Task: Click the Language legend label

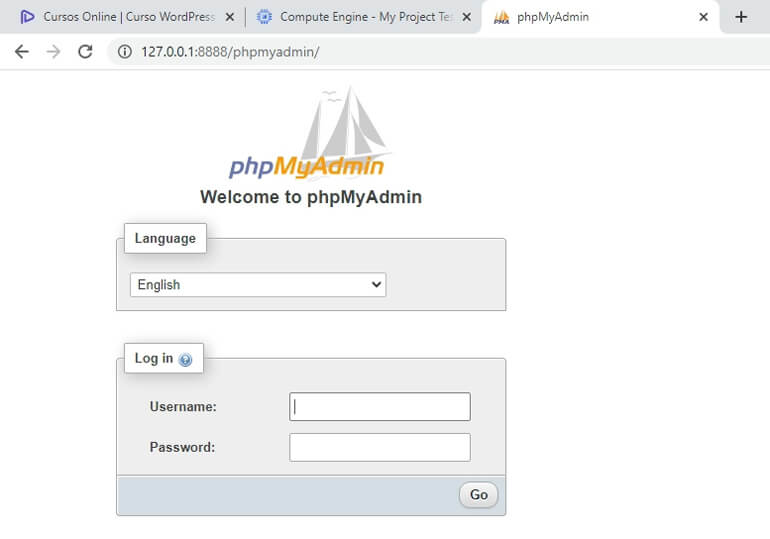Action: tap(165, 238)
